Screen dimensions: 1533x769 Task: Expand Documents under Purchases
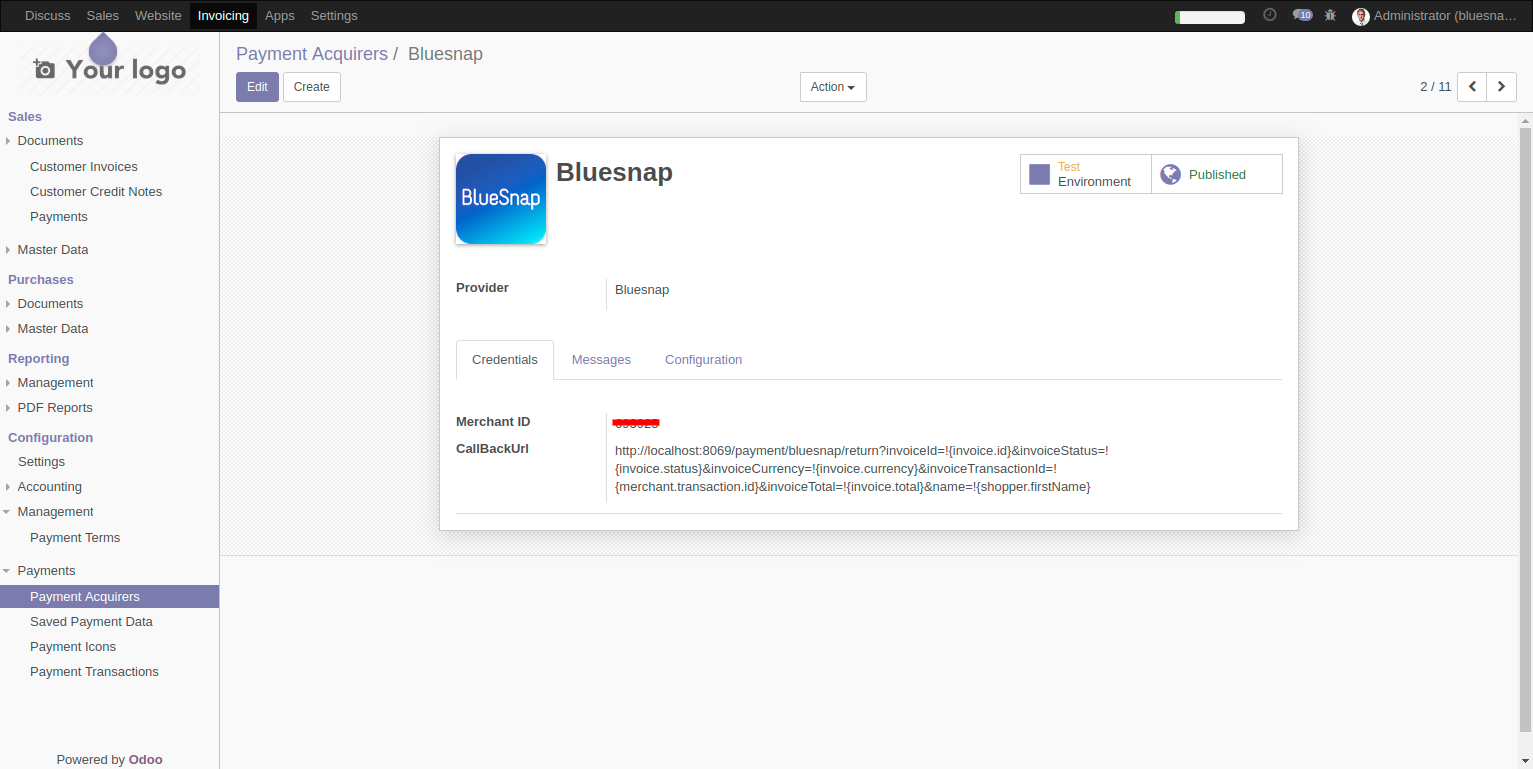pyautogui.click(x=50, y=304)
